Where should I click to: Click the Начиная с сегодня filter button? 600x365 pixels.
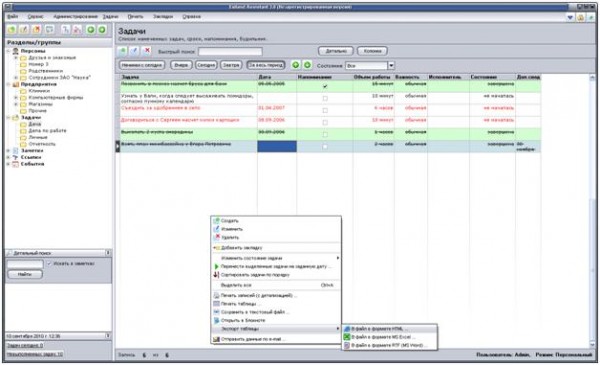pos(142,65)
